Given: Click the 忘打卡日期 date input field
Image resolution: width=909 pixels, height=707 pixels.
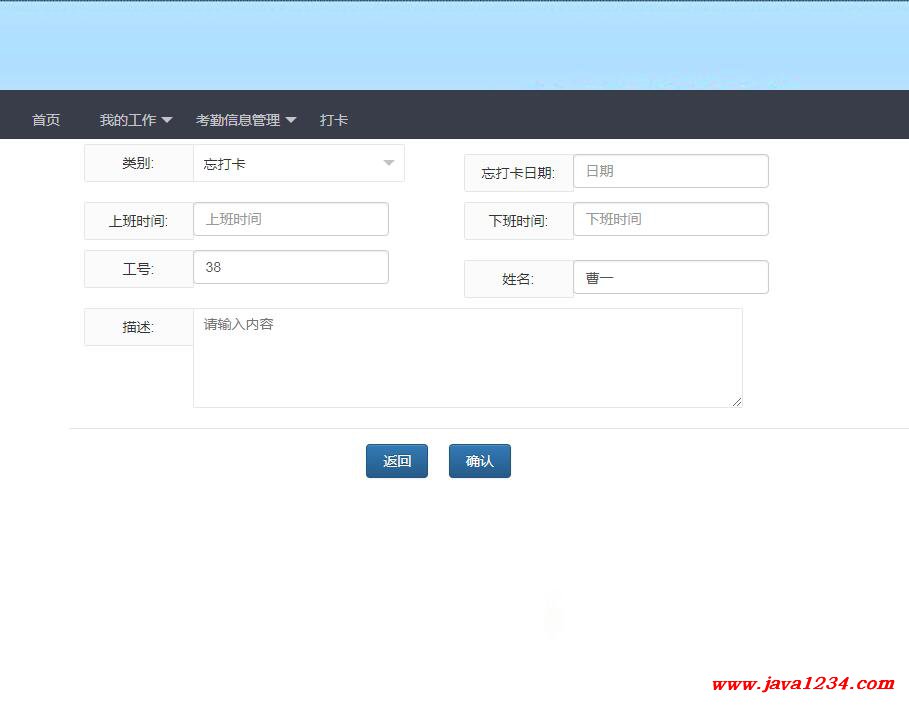Looking at the screenshot, I should (671, 171).
